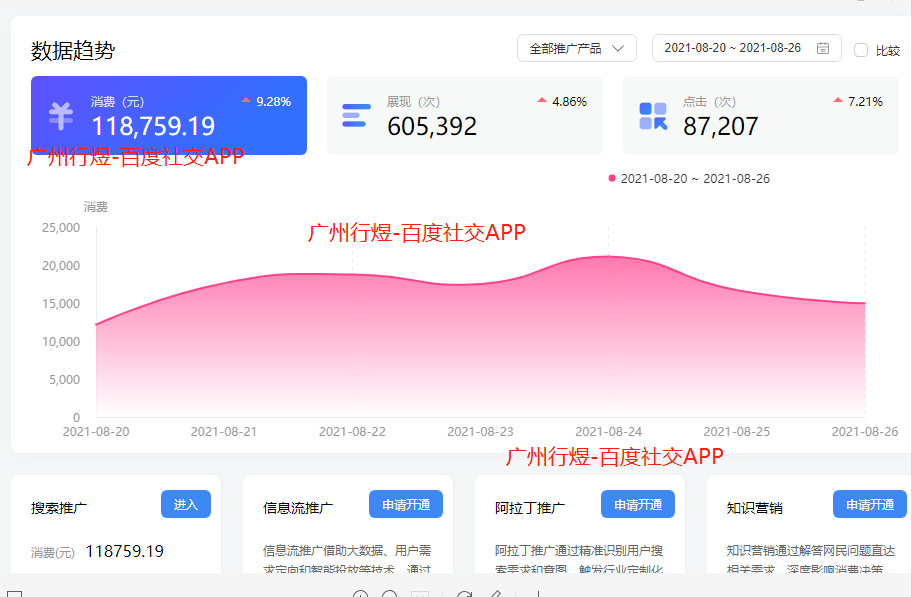Click the 9.28% change value on 消费 card
Screen dimensions: 912x597
coord(273,101)
